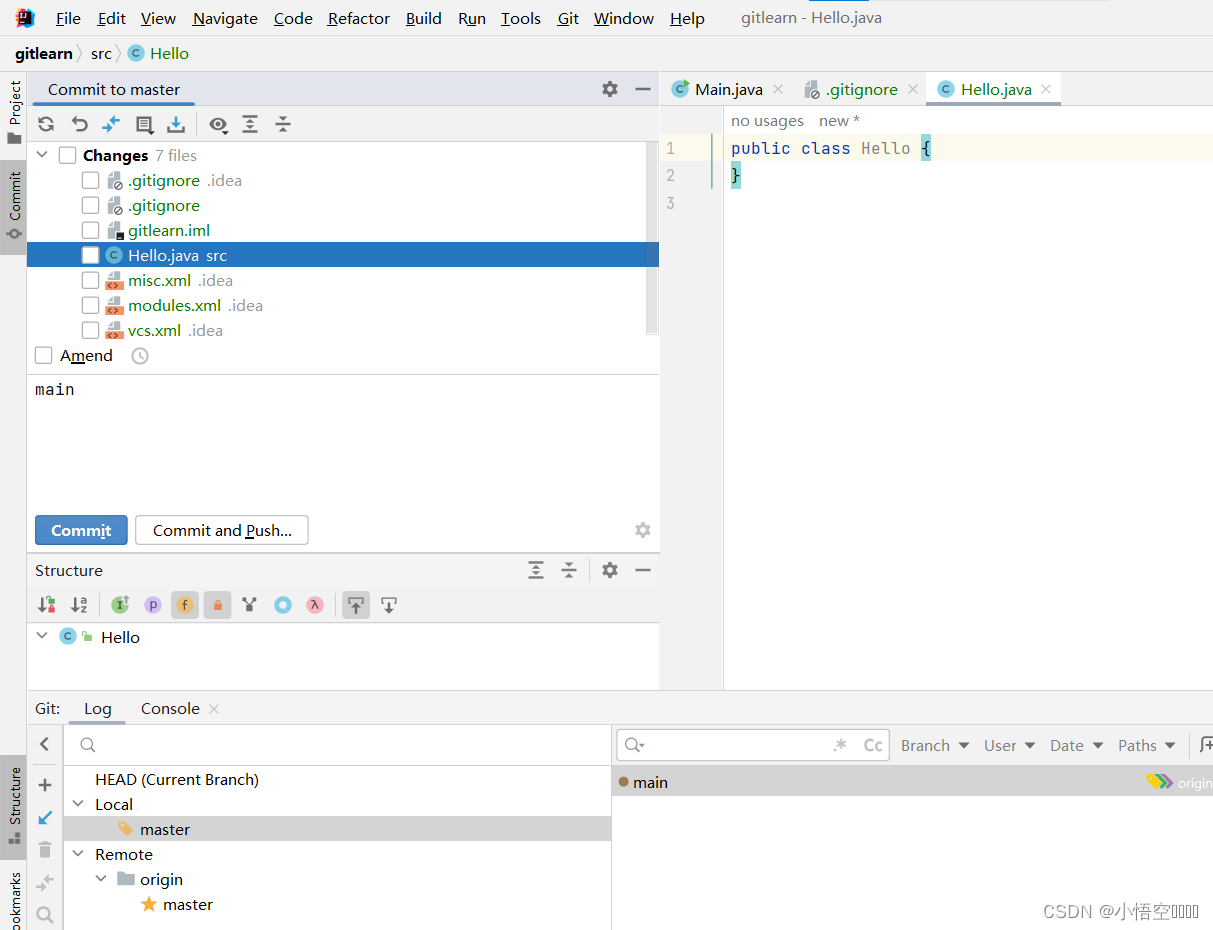This screenshot has height=930, width=1213.
Task: Open the Changelists icon in Commit toolbar
Action: [144, 124]
